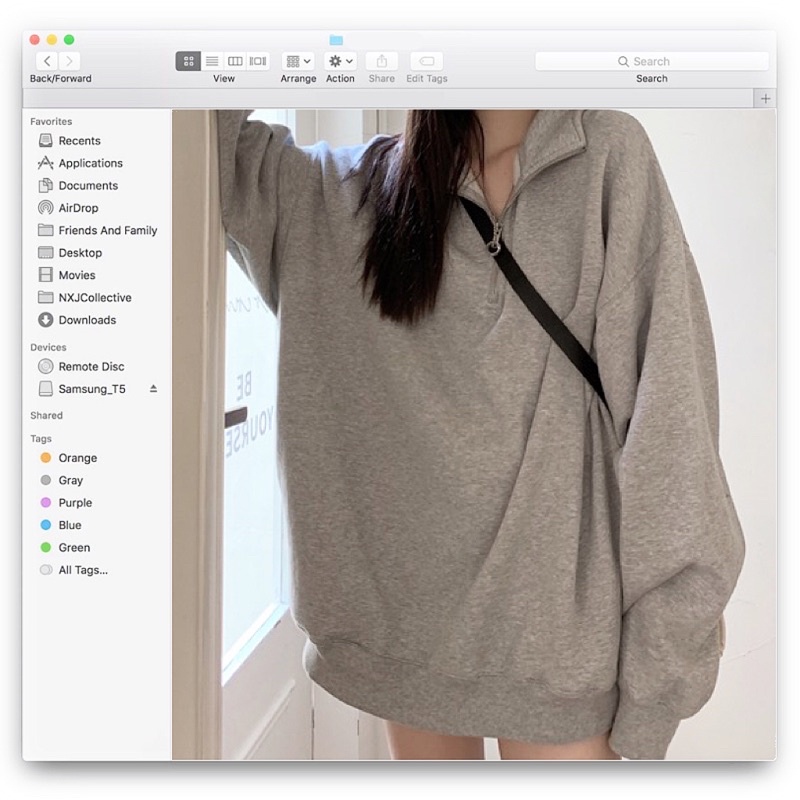Eject the Samsung_T5 drive

pyautogui.click(x=153, y=388)
